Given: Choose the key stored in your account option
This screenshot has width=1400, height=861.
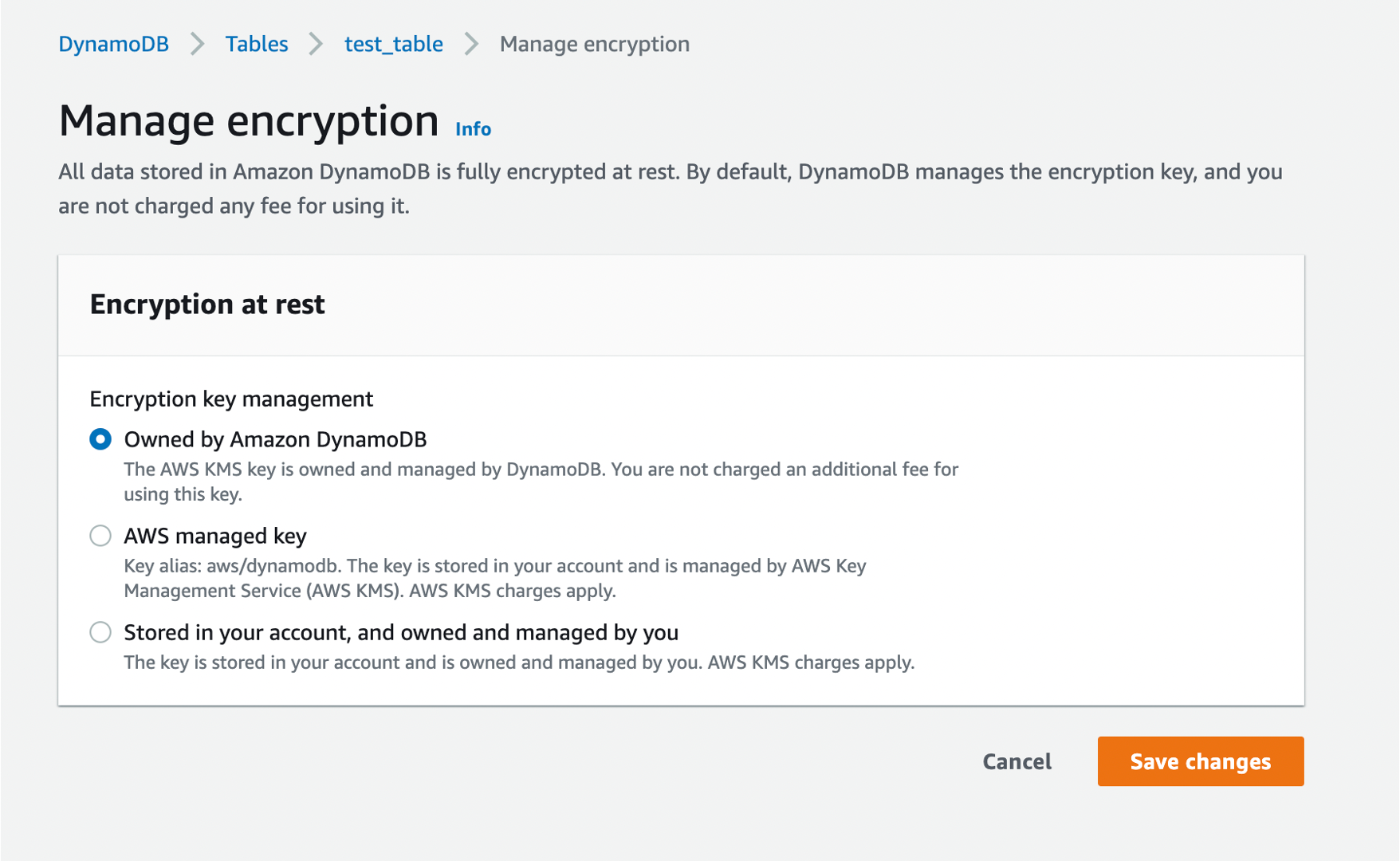Looking at the screenshot, I should click(100, 632).
